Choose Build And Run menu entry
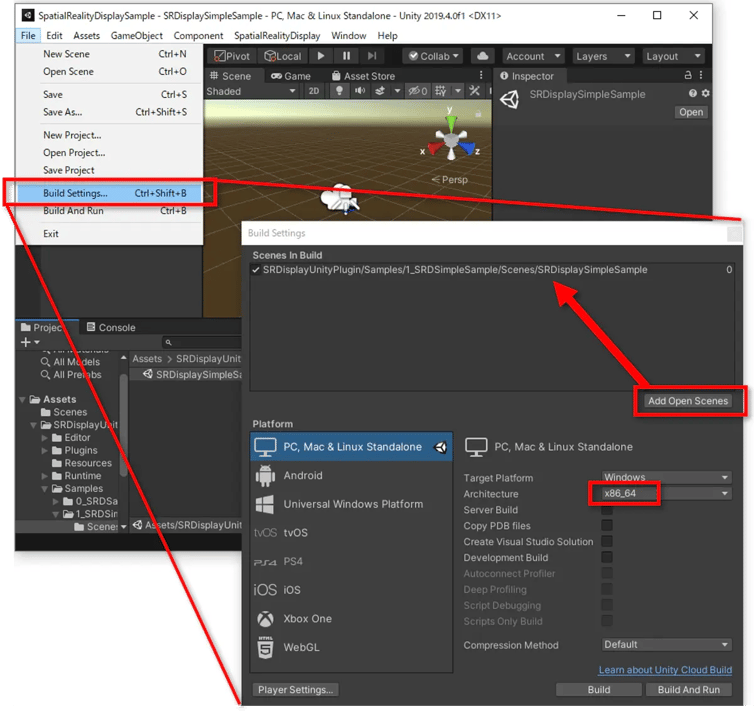This screenshot has height=714, width=756. 110,211
